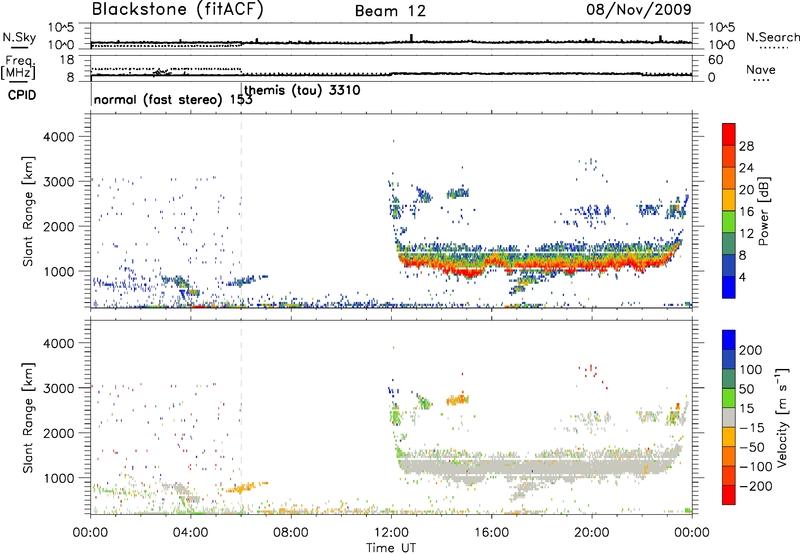
Task: Pick the yellow 16–20 dB Power colorbar segment
Action: (729, 200)
